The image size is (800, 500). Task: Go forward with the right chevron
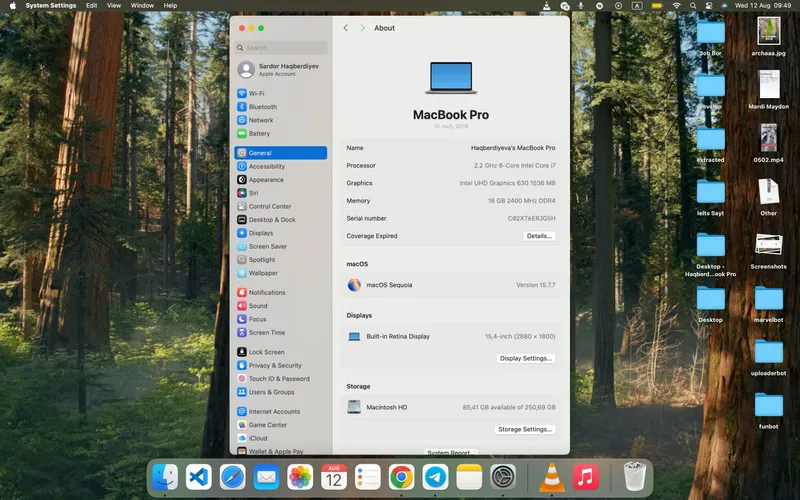(362, 28)
